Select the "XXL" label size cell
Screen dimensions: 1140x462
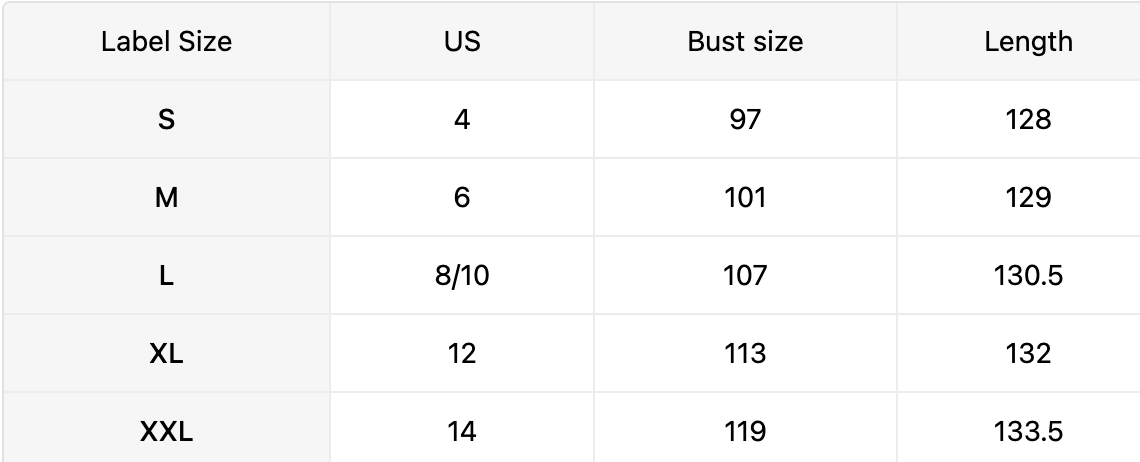[x=166, y=432]
